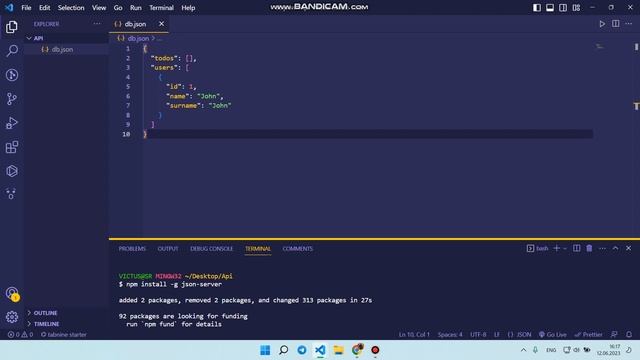Image resolution: width=640 pixels, height=360 pixels.
Task: Open the Extensions view
Action: (12, 147)
